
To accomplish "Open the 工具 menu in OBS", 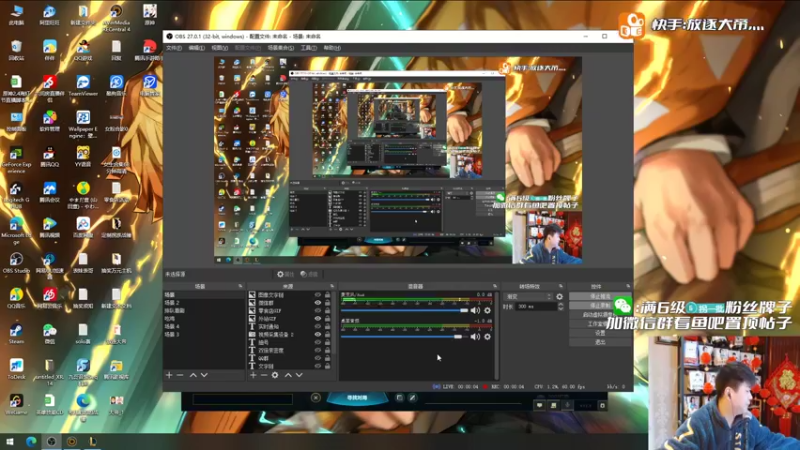I will coord(306,47).
